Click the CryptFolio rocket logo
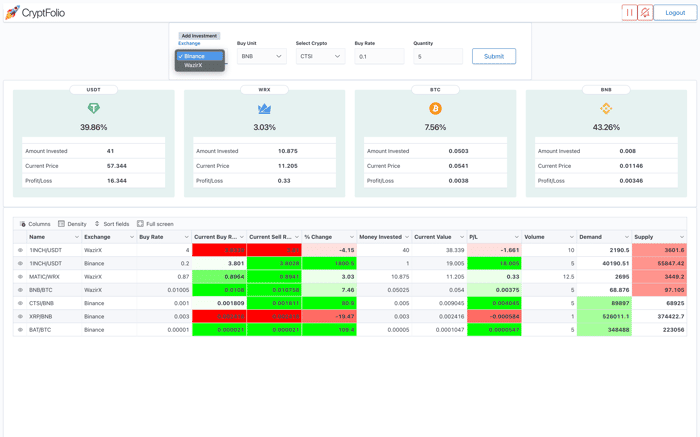 click(12, 12)
